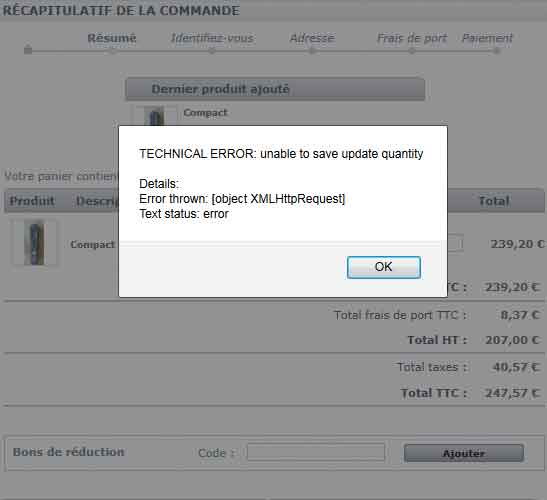Click the Compact product image in cart table
The image size is (547, 500).
pos(34,242)
